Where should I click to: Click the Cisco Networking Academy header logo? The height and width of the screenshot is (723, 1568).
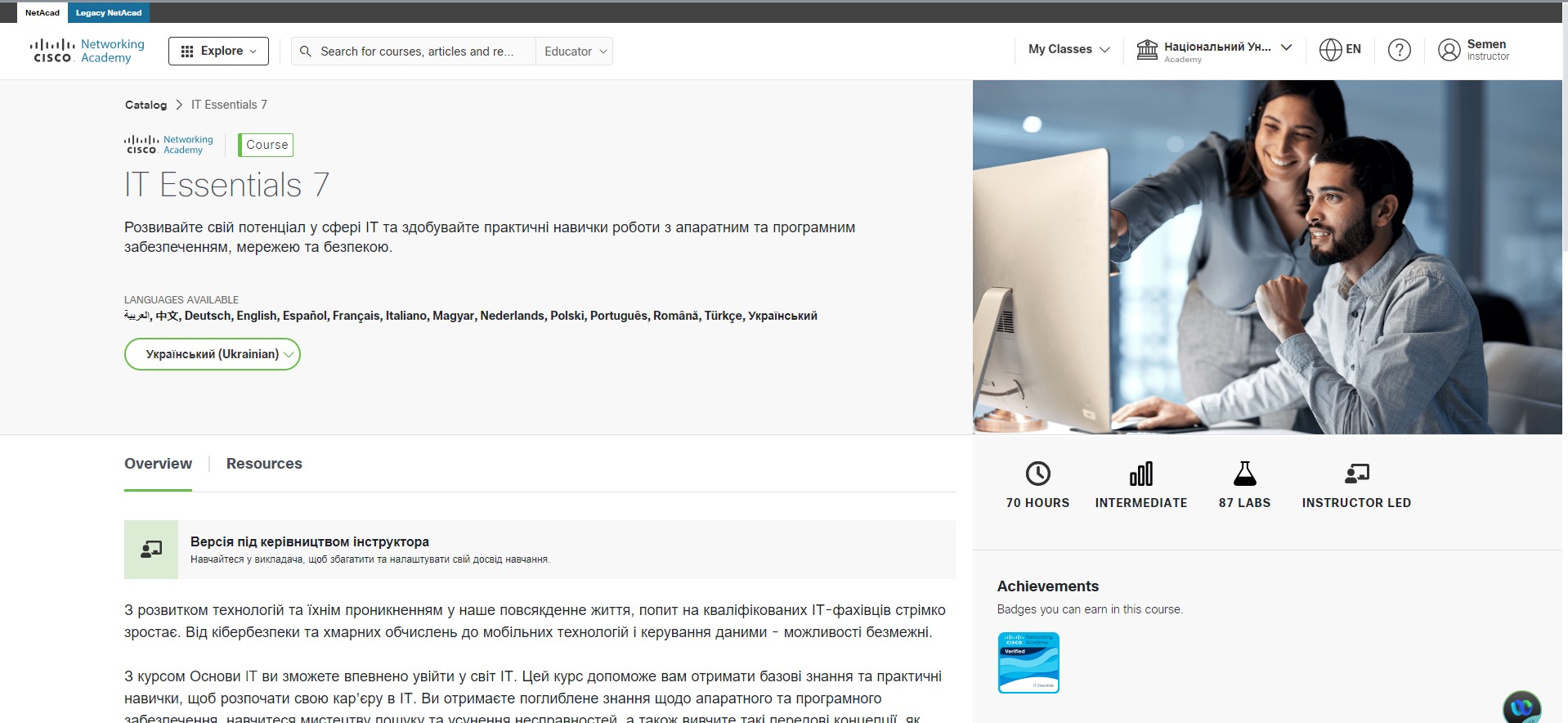87,51
